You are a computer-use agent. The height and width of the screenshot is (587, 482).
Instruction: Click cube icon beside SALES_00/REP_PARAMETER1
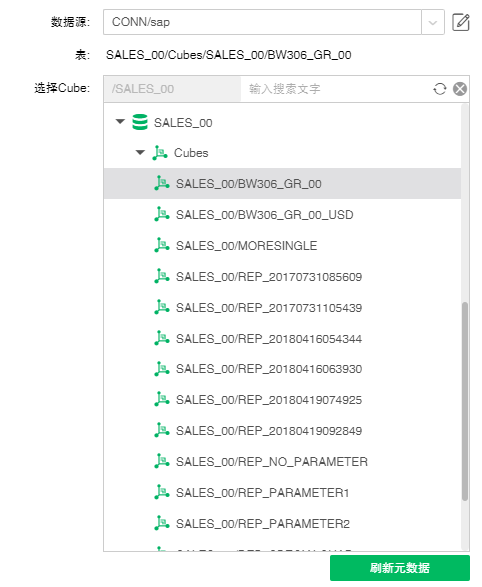(162, 492)
